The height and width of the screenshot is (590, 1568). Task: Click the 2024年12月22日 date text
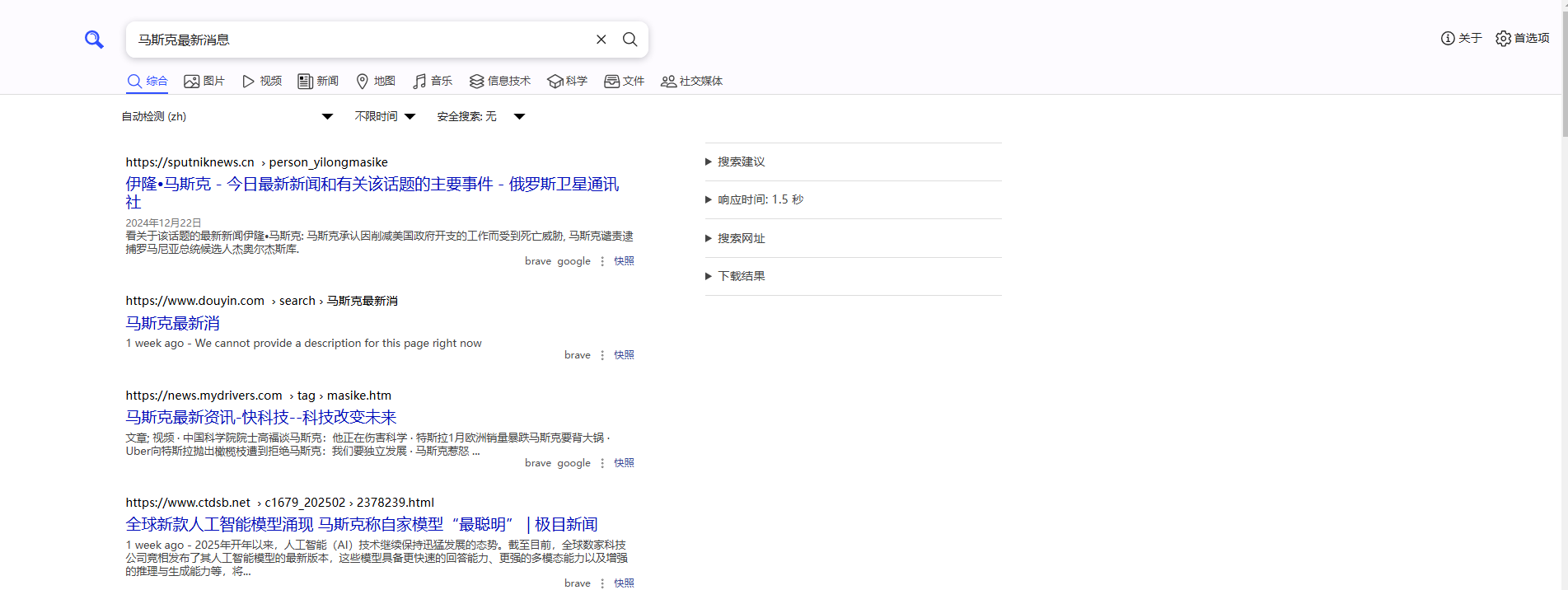(x=163, y=222)
